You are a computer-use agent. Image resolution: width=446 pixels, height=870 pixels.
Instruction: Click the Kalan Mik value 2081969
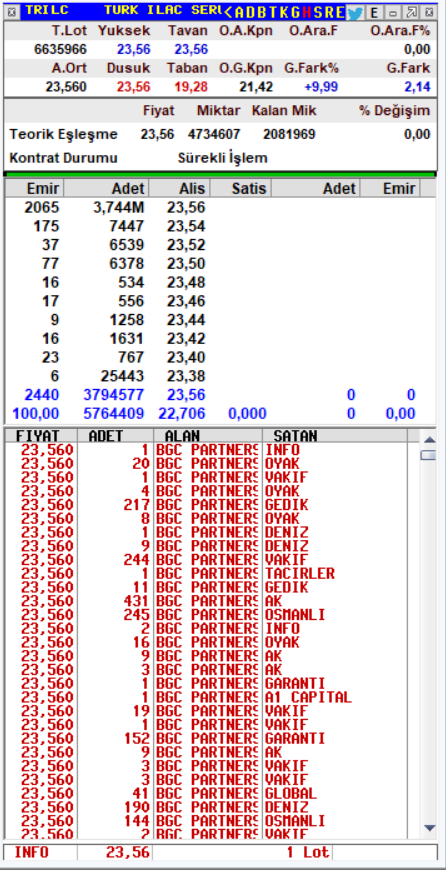pyautogui.click(x=289, y=134)
